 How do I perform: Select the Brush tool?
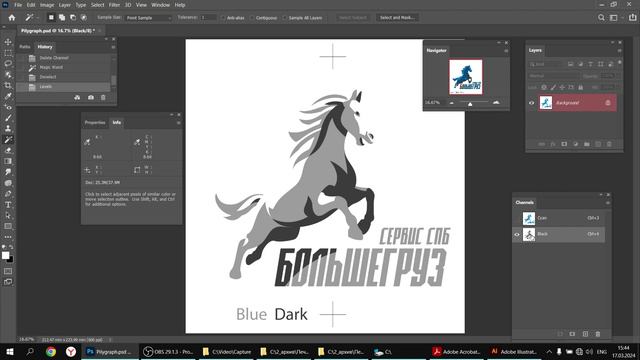(x=8, y=118)
